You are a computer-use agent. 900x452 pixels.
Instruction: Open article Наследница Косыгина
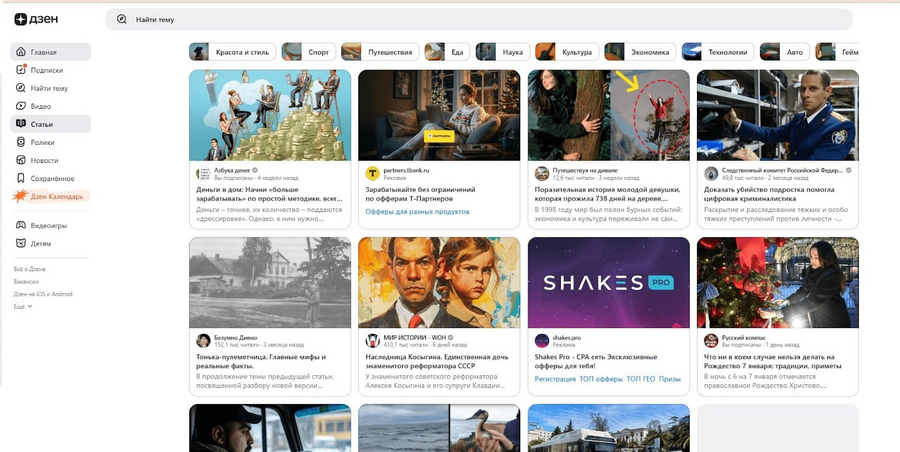click(x=437, y=361)
